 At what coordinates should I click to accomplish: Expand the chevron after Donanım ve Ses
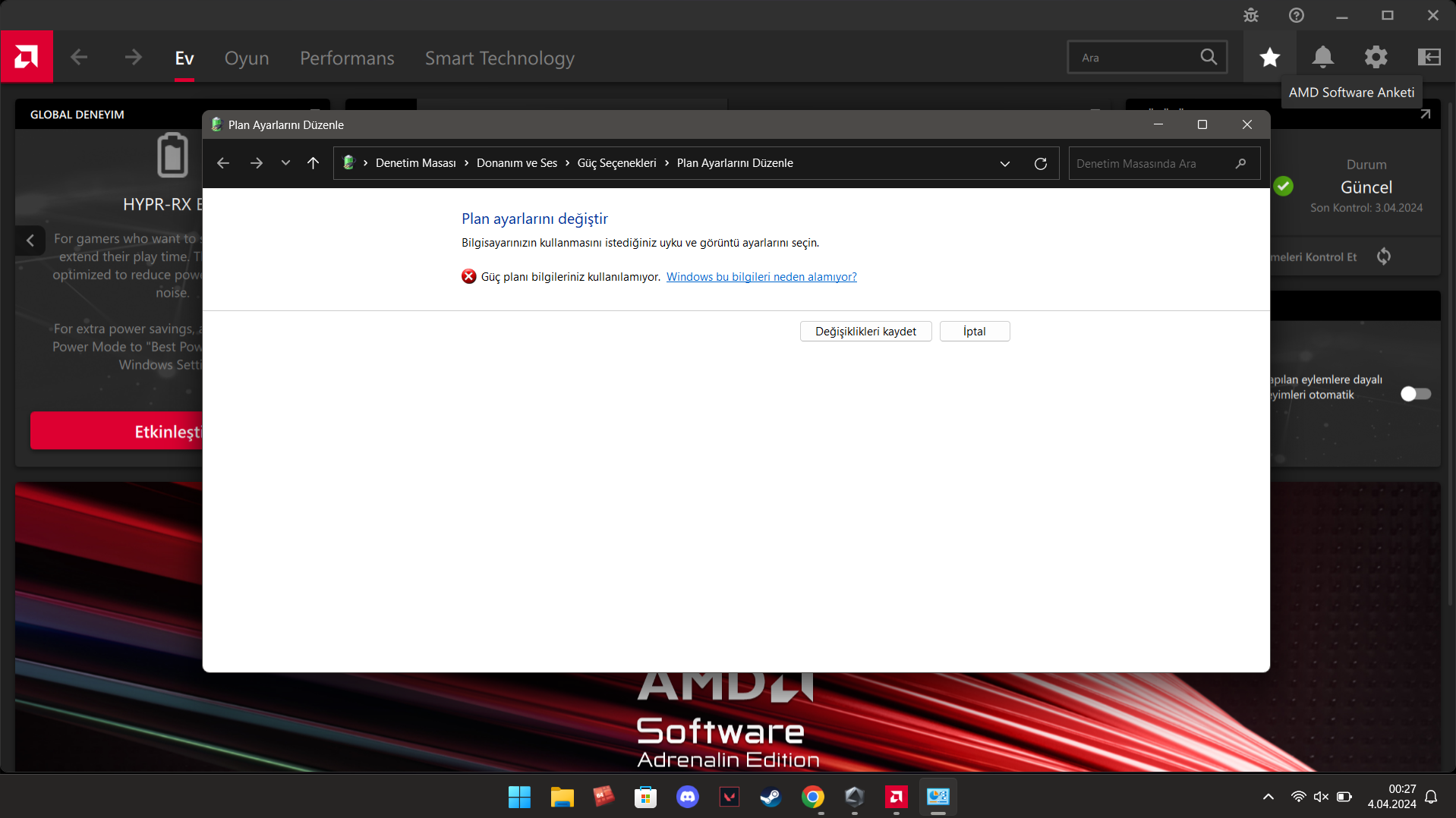567,163
